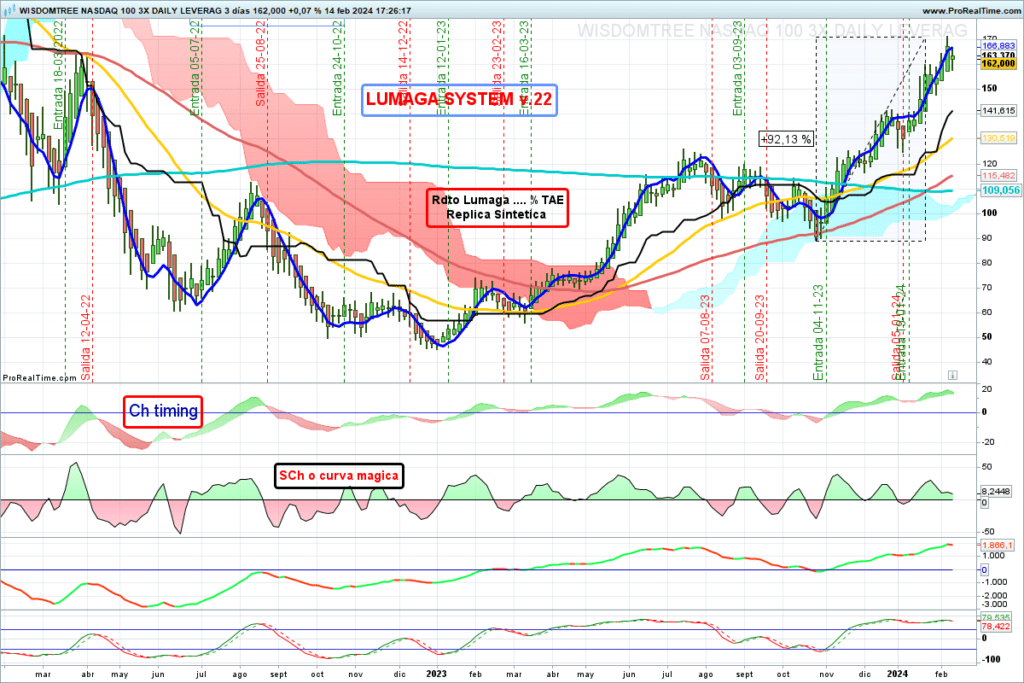Click the blue 166,883 price axis label
The height and width of the screenshot is (683, 1024).
[998, 46]
